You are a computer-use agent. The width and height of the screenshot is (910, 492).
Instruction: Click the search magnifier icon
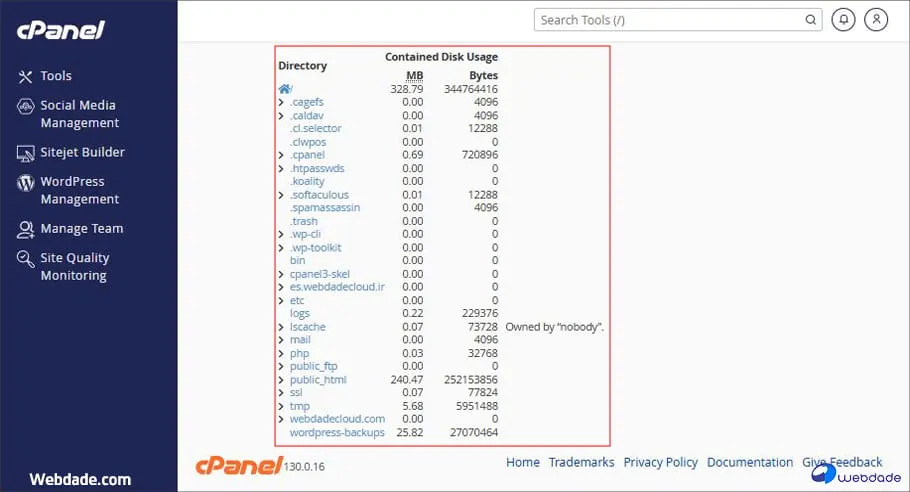coord(811,20)
